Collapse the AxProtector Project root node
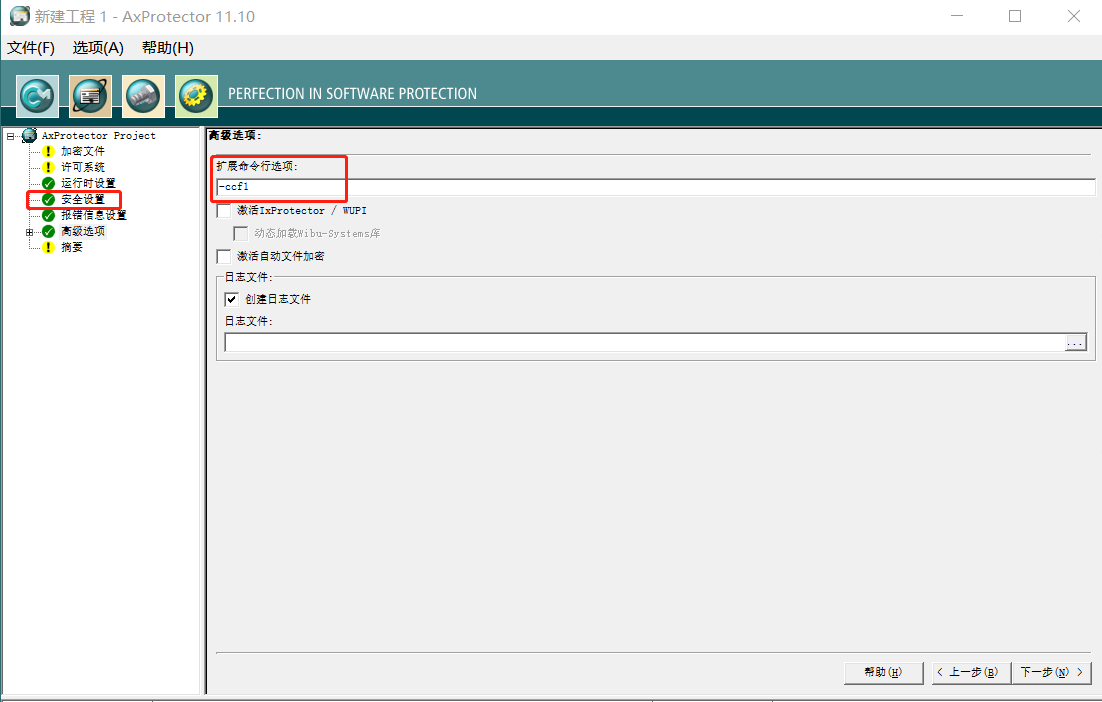 click(x=11, y=136)
